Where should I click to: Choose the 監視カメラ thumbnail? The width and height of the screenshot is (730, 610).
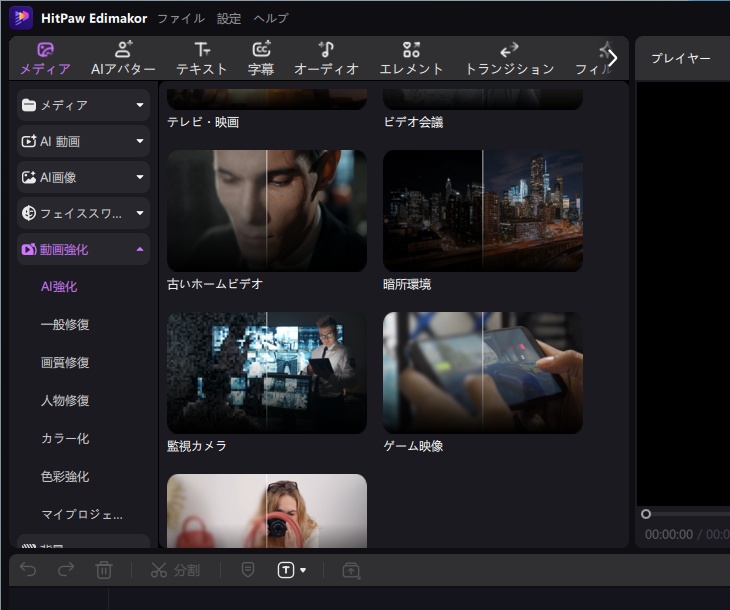pyautogui.click(x=267, y=373)
